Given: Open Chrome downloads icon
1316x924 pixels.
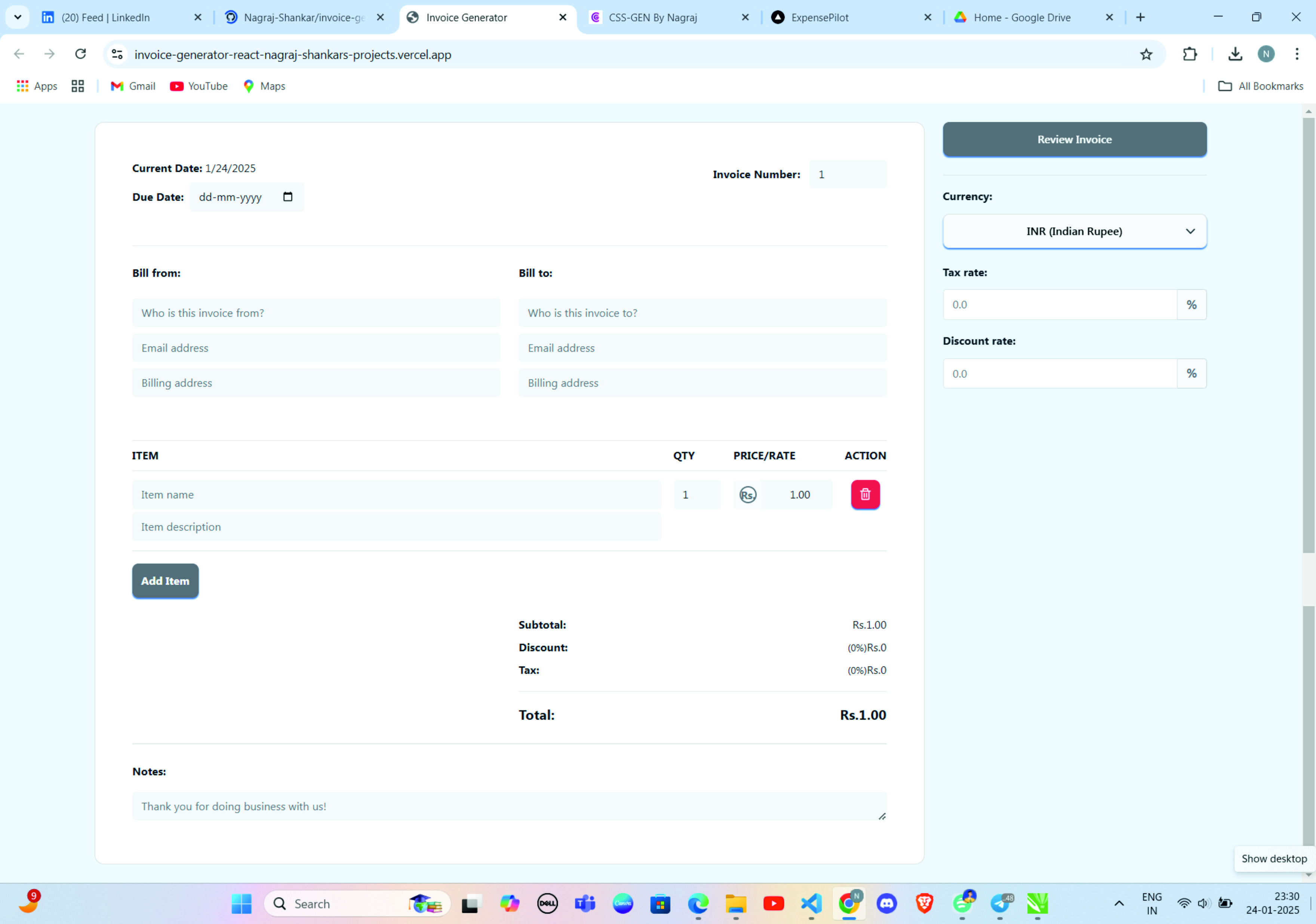Looking at the screenshot, I should click(x=1235, y=55).
